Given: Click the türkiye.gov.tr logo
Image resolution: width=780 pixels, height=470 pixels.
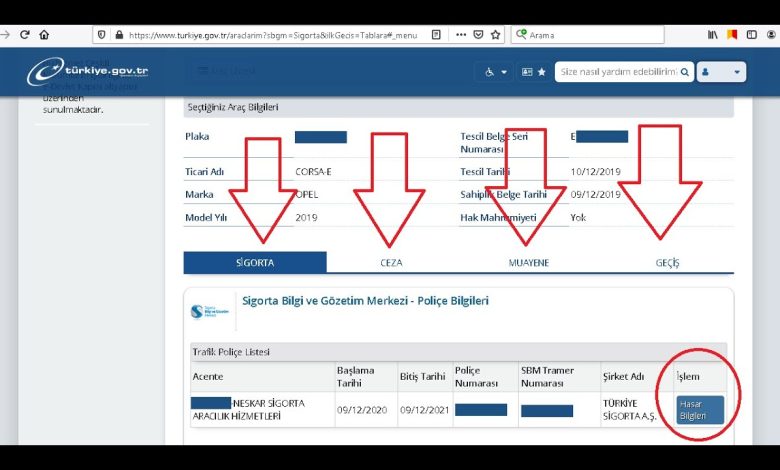Looking at the screenshot, I should (x=88, y=72).
